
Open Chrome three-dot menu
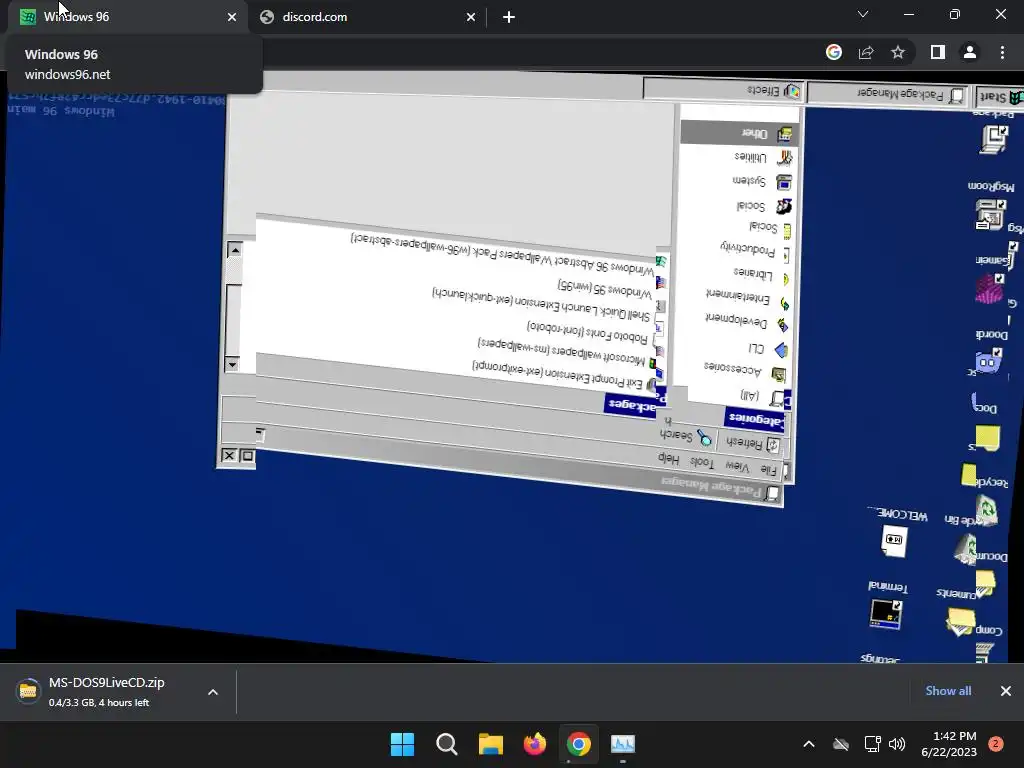[x=1002, y=52]
